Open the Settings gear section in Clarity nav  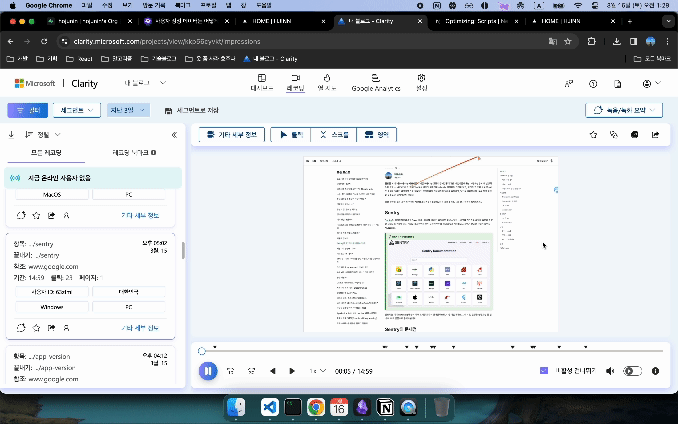point(421,83)
